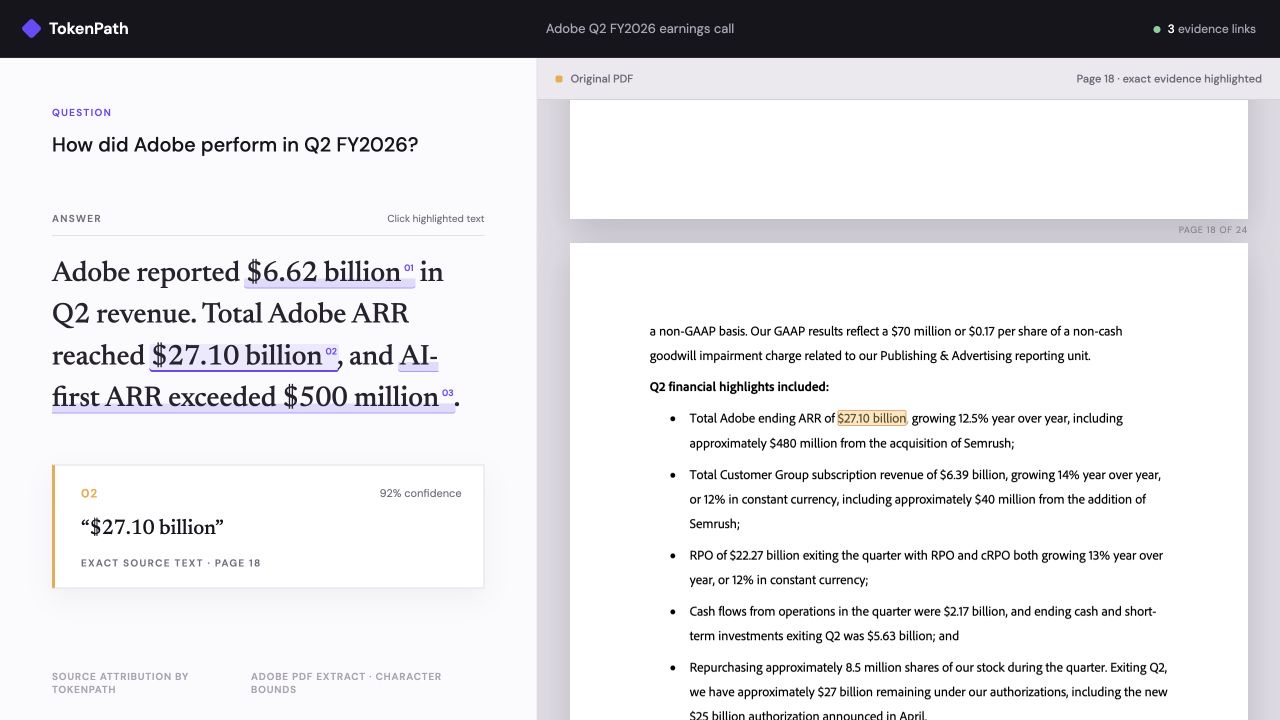Click the PAGE 18 OF 24 indicator
Screen dimensions: 1280x720
1213,230
